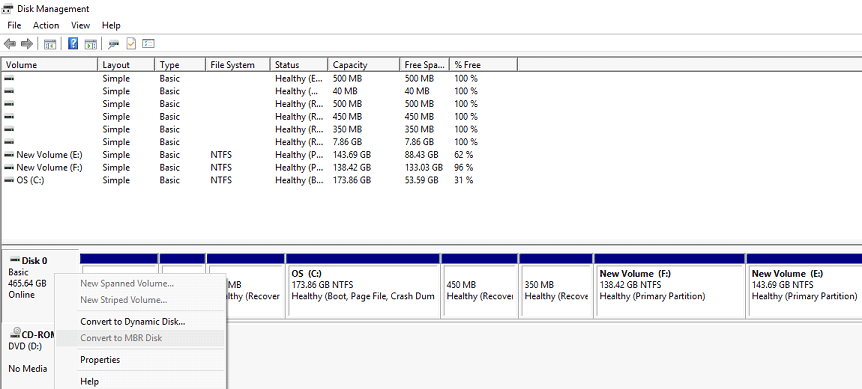Open the Action menu
This screenshot has width=862, height=389.
46,25
